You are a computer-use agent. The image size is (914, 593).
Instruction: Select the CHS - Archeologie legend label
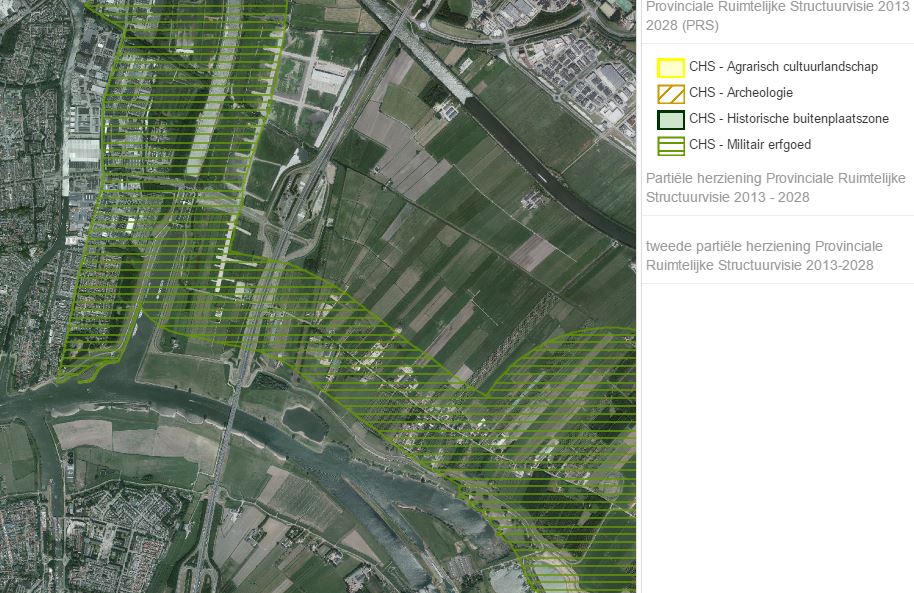tap(741, 93)
